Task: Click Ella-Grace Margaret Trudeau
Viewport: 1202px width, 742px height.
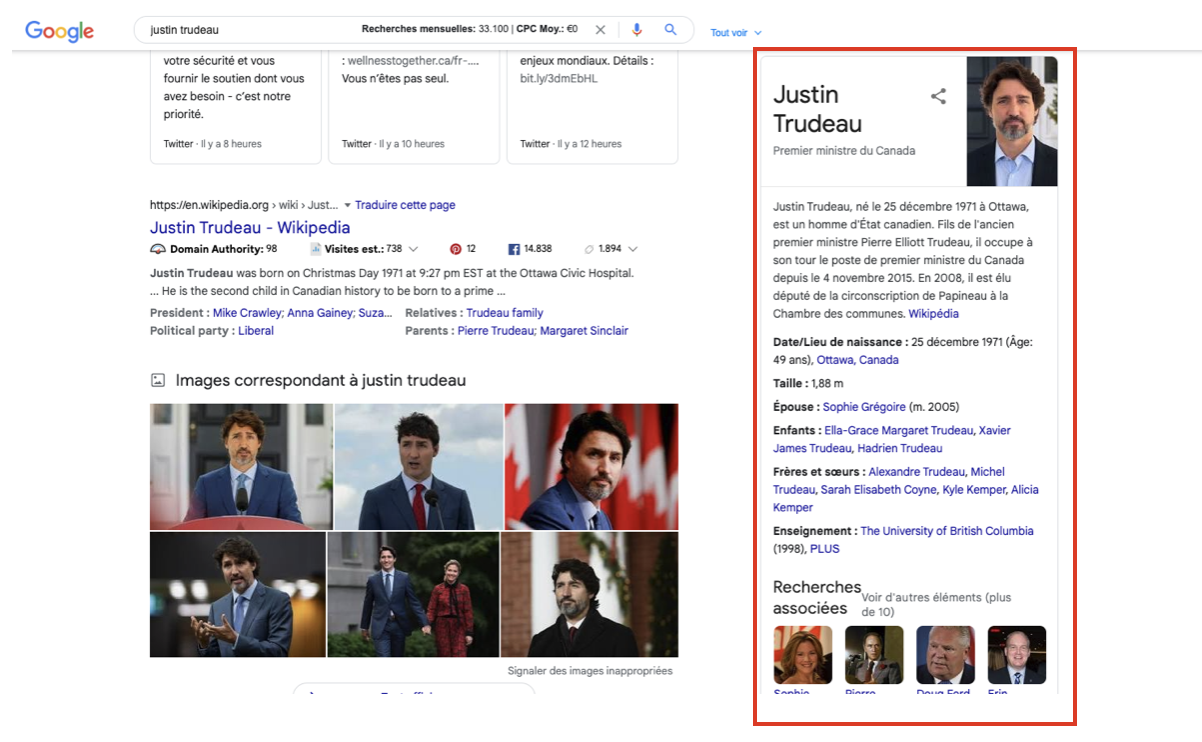Action: tap(899, 430)
